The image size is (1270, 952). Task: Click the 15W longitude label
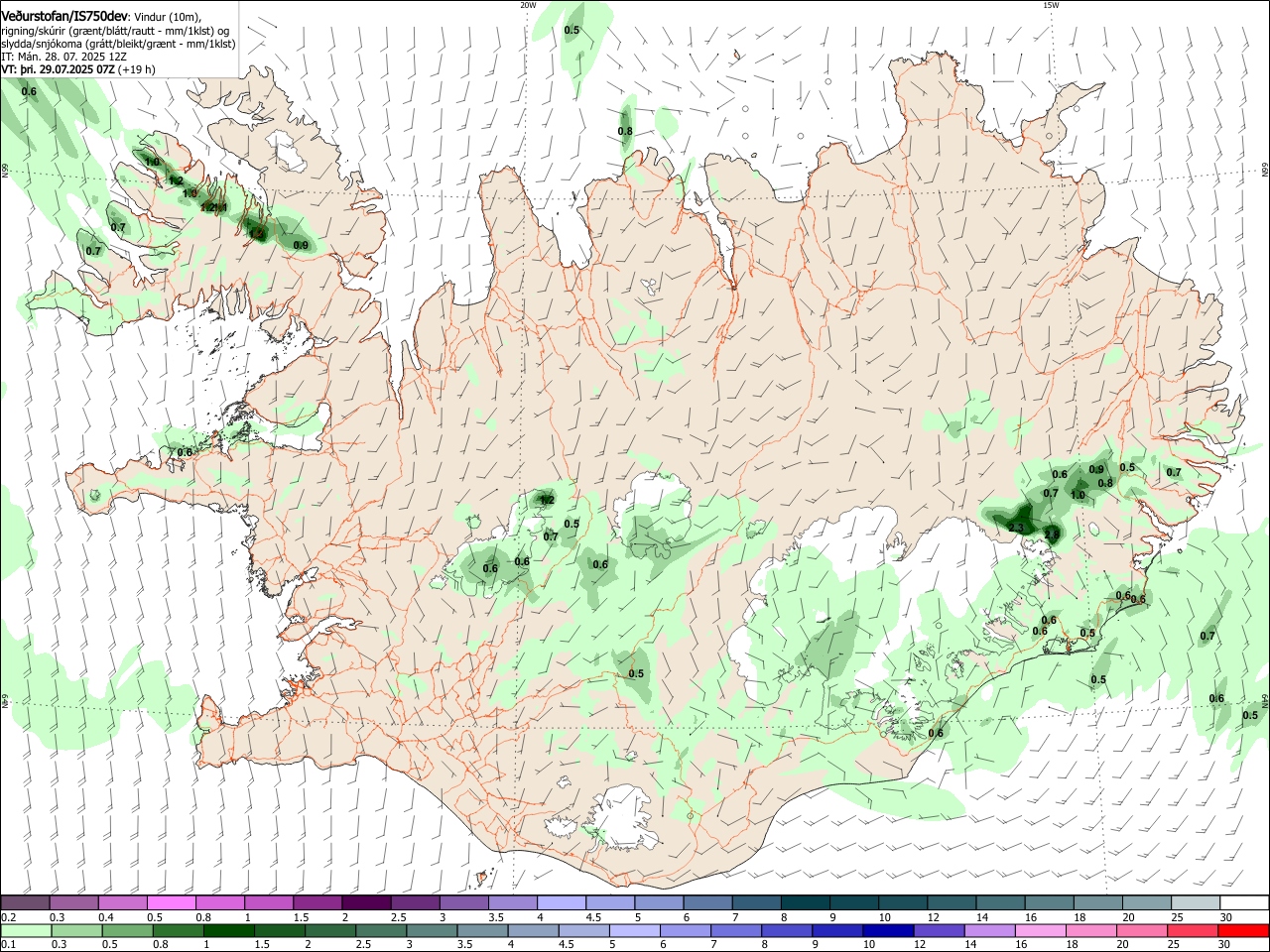click(x=1051, y=5)
